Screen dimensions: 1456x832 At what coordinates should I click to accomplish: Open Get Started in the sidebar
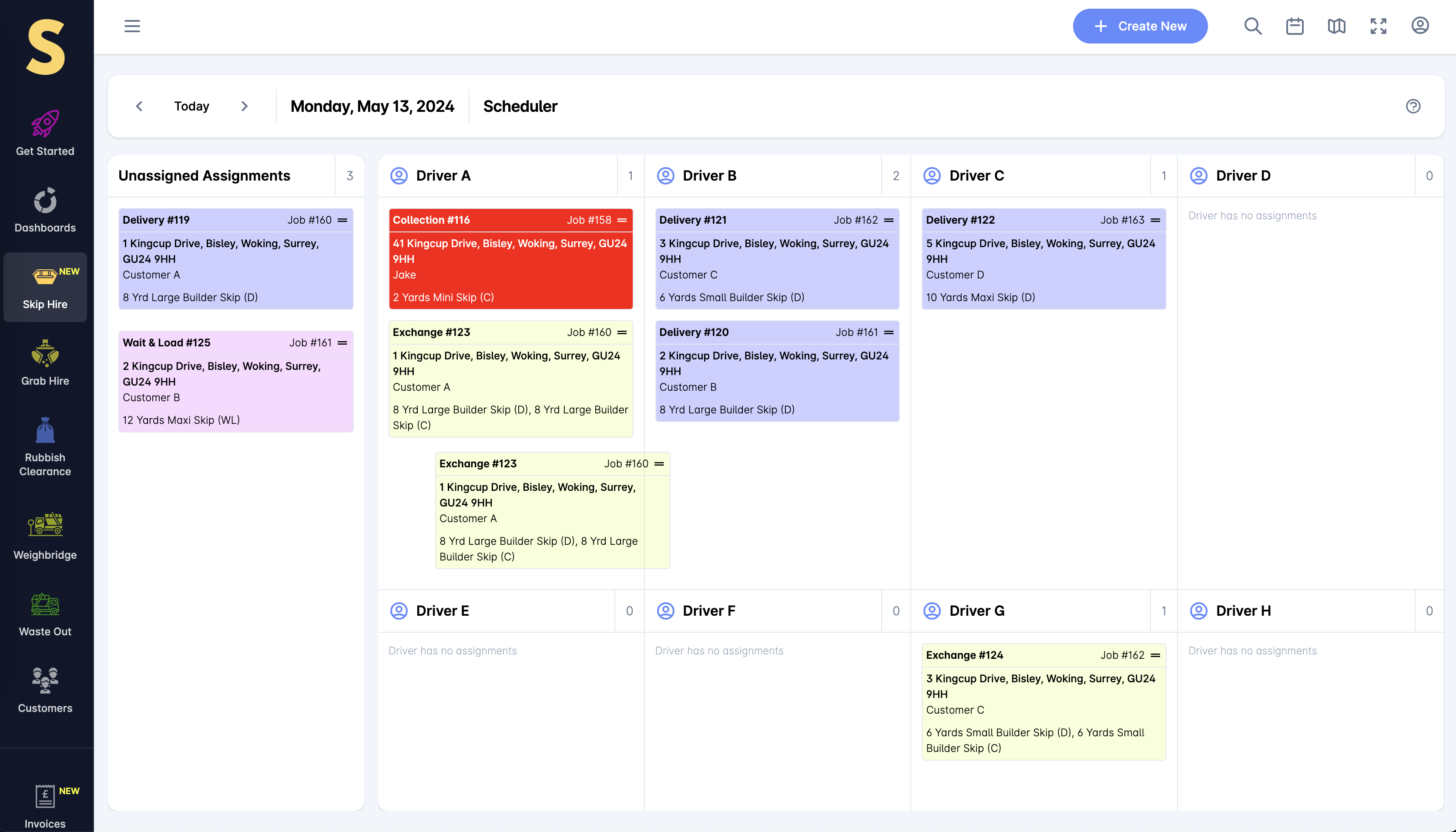tap(45, 133)
